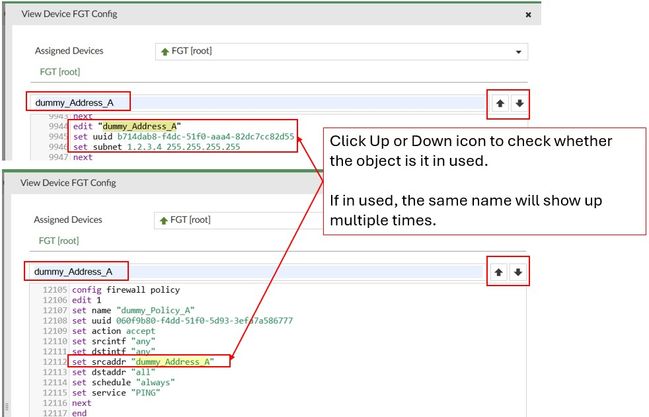
Task: Click highlighted dummy_Address_A on the edit line
Action: (140, 126)
